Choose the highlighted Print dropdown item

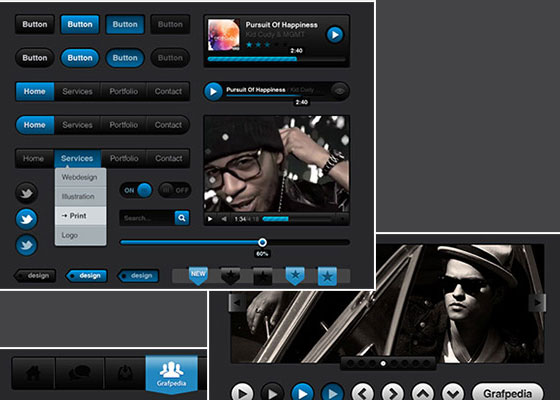(x=80, y=216)
